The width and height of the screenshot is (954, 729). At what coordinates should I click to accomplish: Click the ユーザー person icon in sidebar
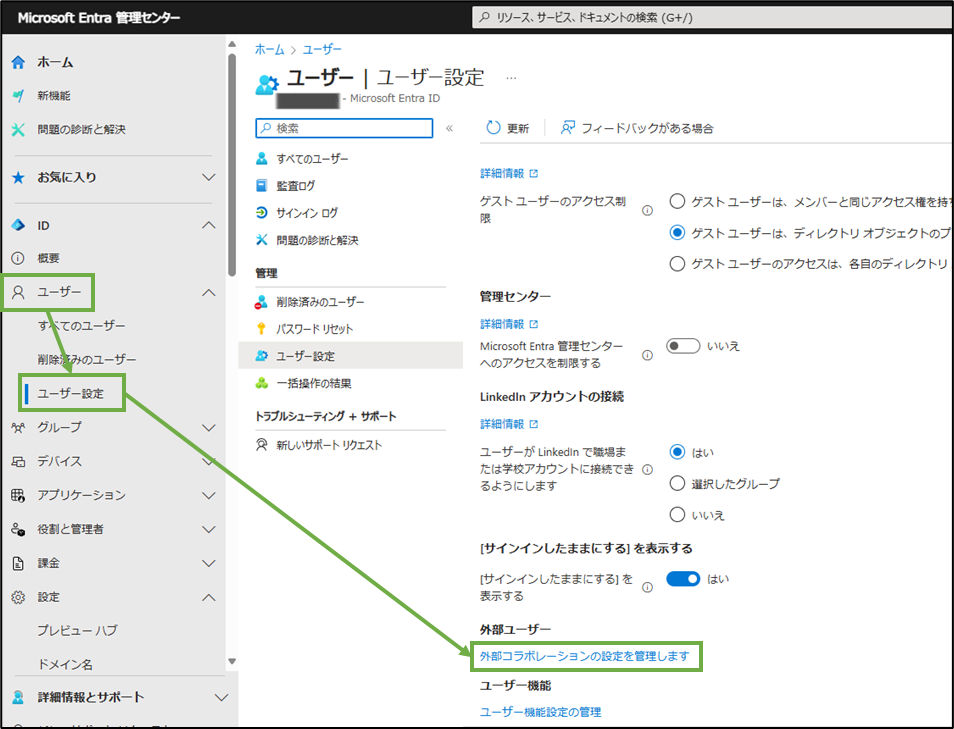point(18,293)
